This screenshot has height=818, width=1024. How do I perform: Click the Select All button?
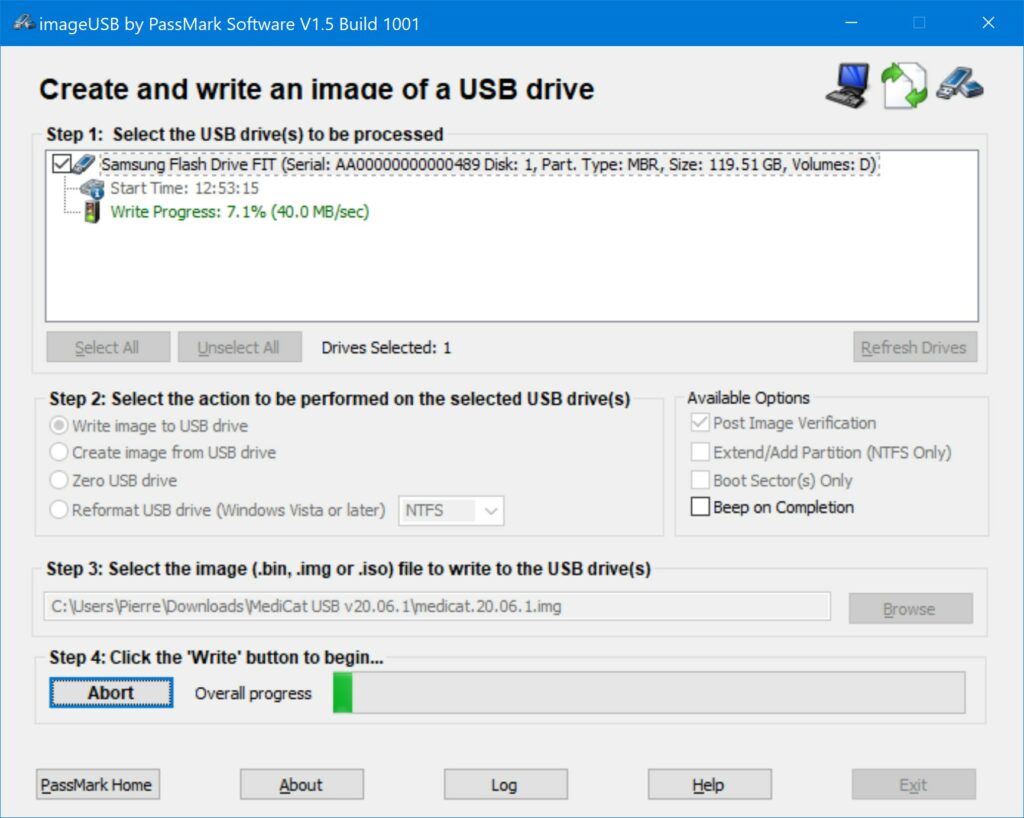point(108,347)
